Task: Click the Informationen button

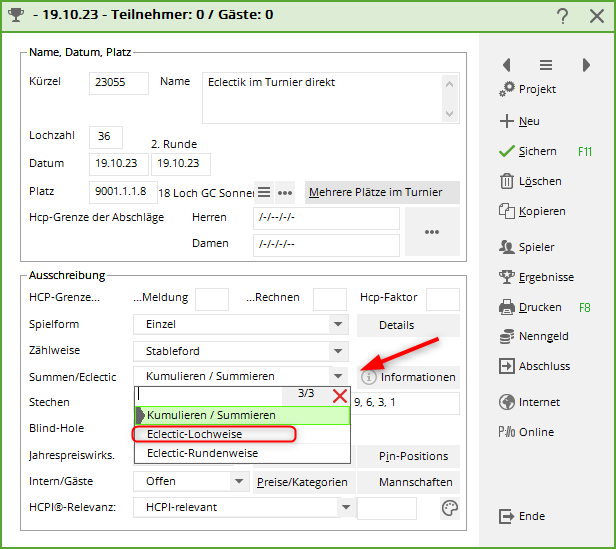Action: pyautogui.click(x=408, y=377)
